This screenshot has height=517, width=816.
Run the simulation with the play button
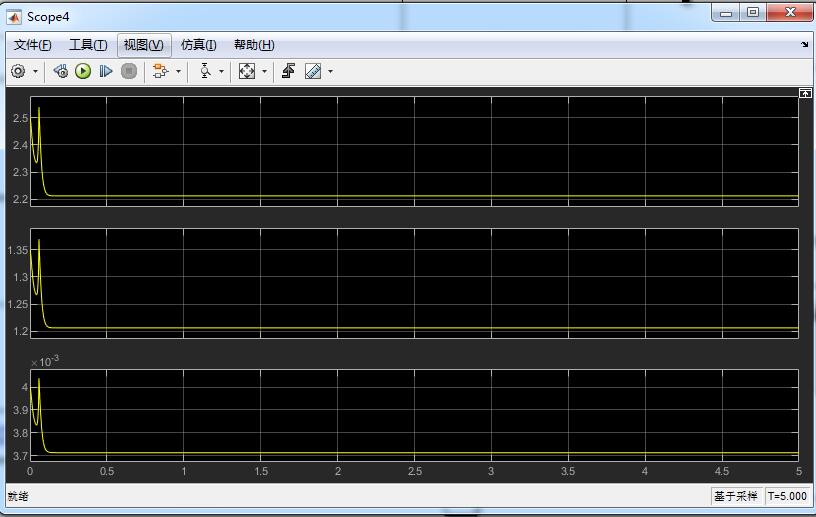83,71
